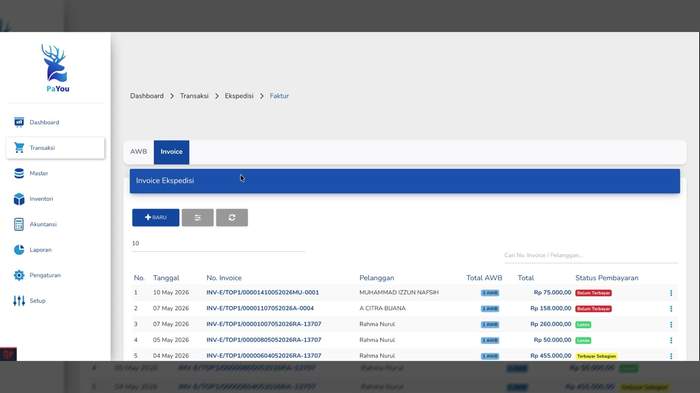Screen dimensions: 700x393
Task: Click the Master database icon
Action: pyautogui.click(x=19, y=173)
